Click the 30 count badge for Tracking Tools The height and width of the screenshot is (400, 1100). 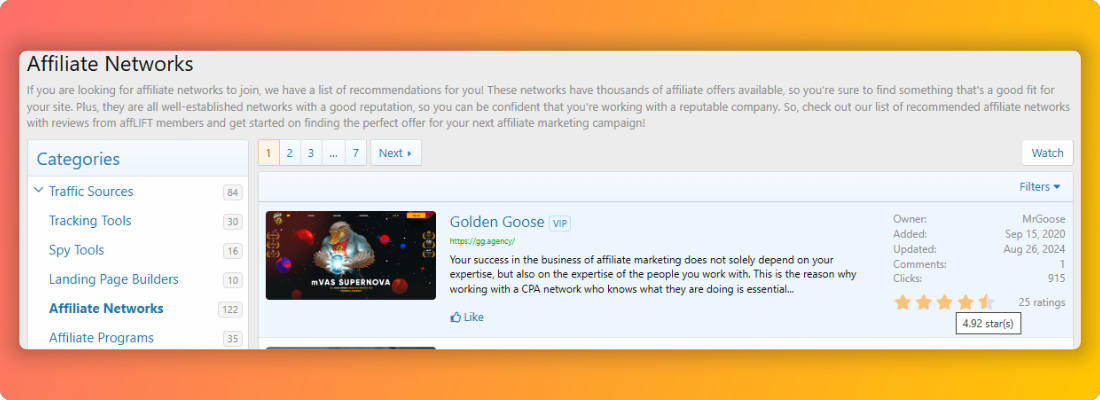point(233,222)
